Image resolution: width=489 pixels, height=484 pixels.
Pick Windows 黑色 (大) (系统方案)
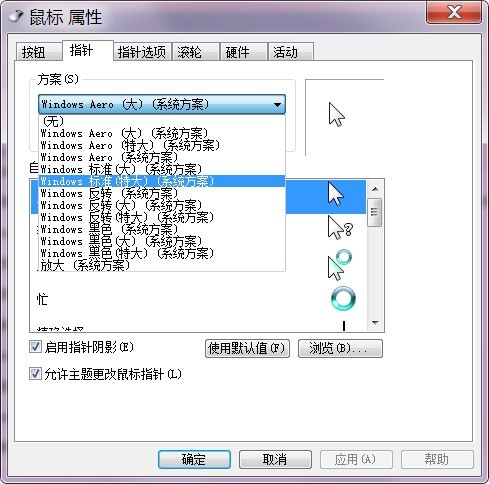tap(162, 241)
